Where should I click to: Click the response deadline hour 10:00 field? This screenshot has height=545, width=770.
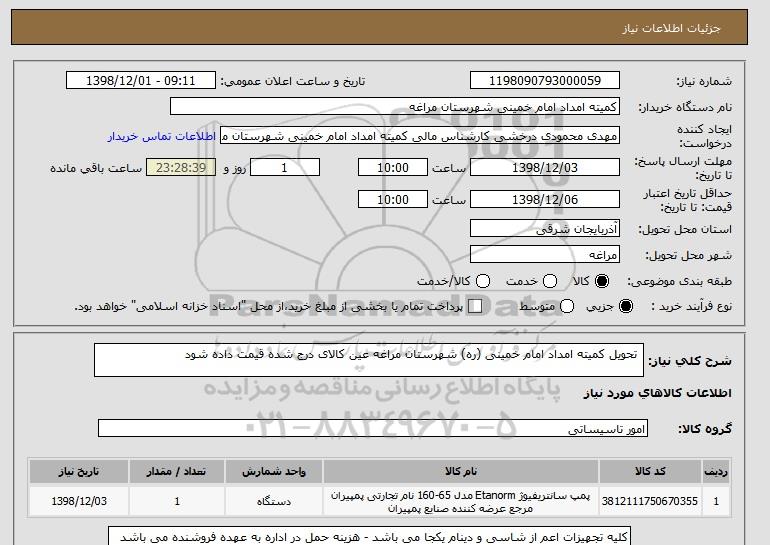pyautogui.click(x=393, y=167)
